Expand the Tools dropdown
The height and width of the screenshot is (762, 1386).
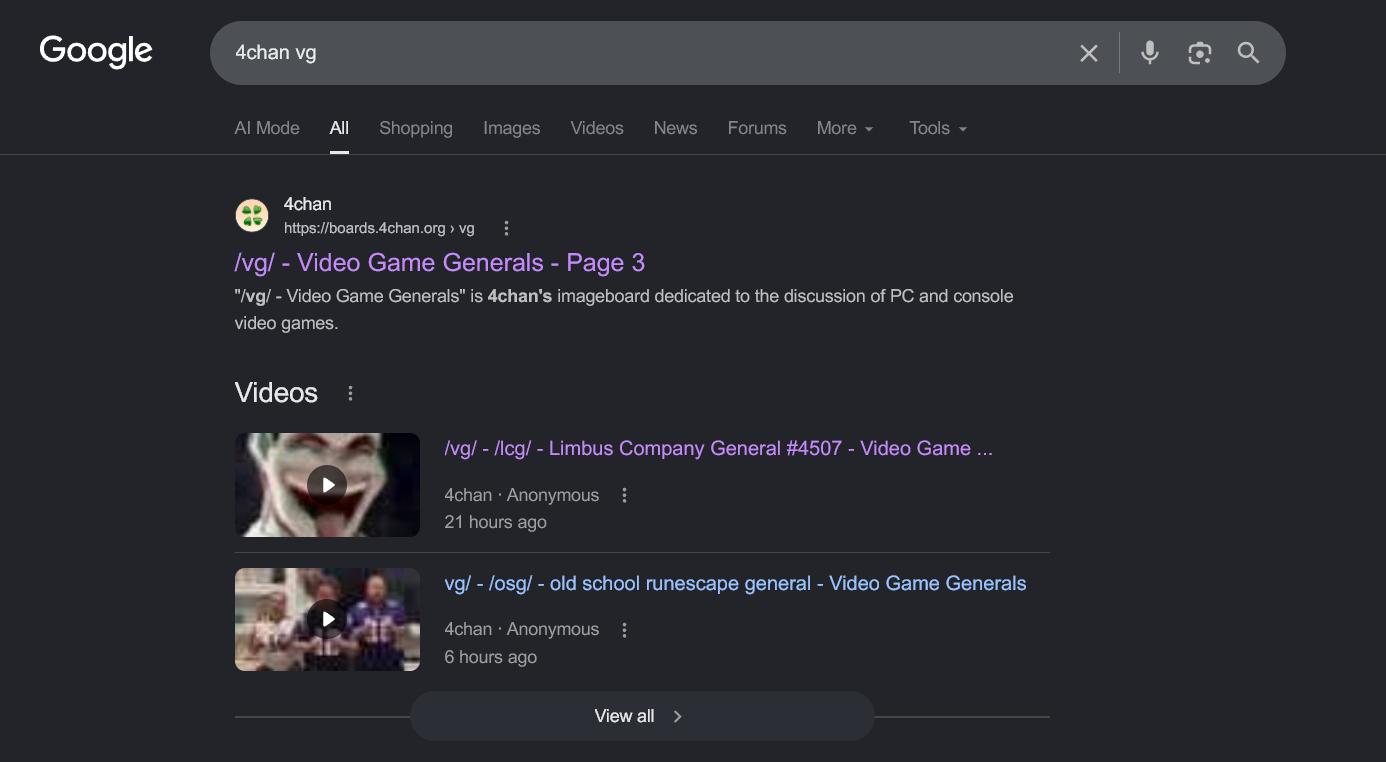[938, 128]
